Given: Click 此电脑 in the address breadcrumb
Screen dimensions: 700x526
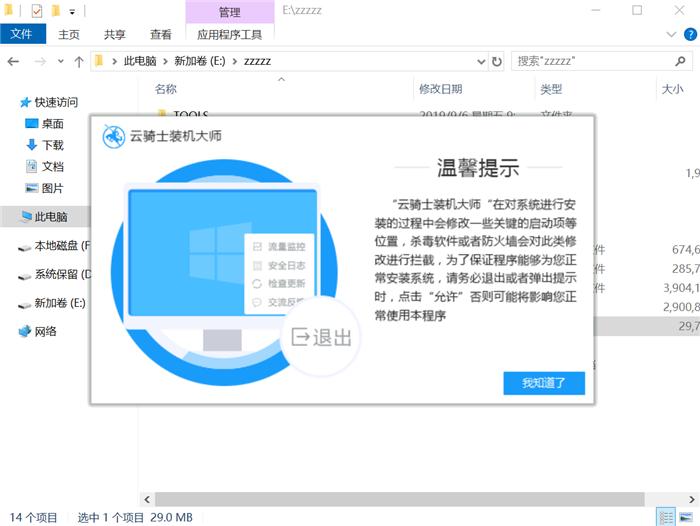Looking at the screenshot, I should [x=140, y=61].
